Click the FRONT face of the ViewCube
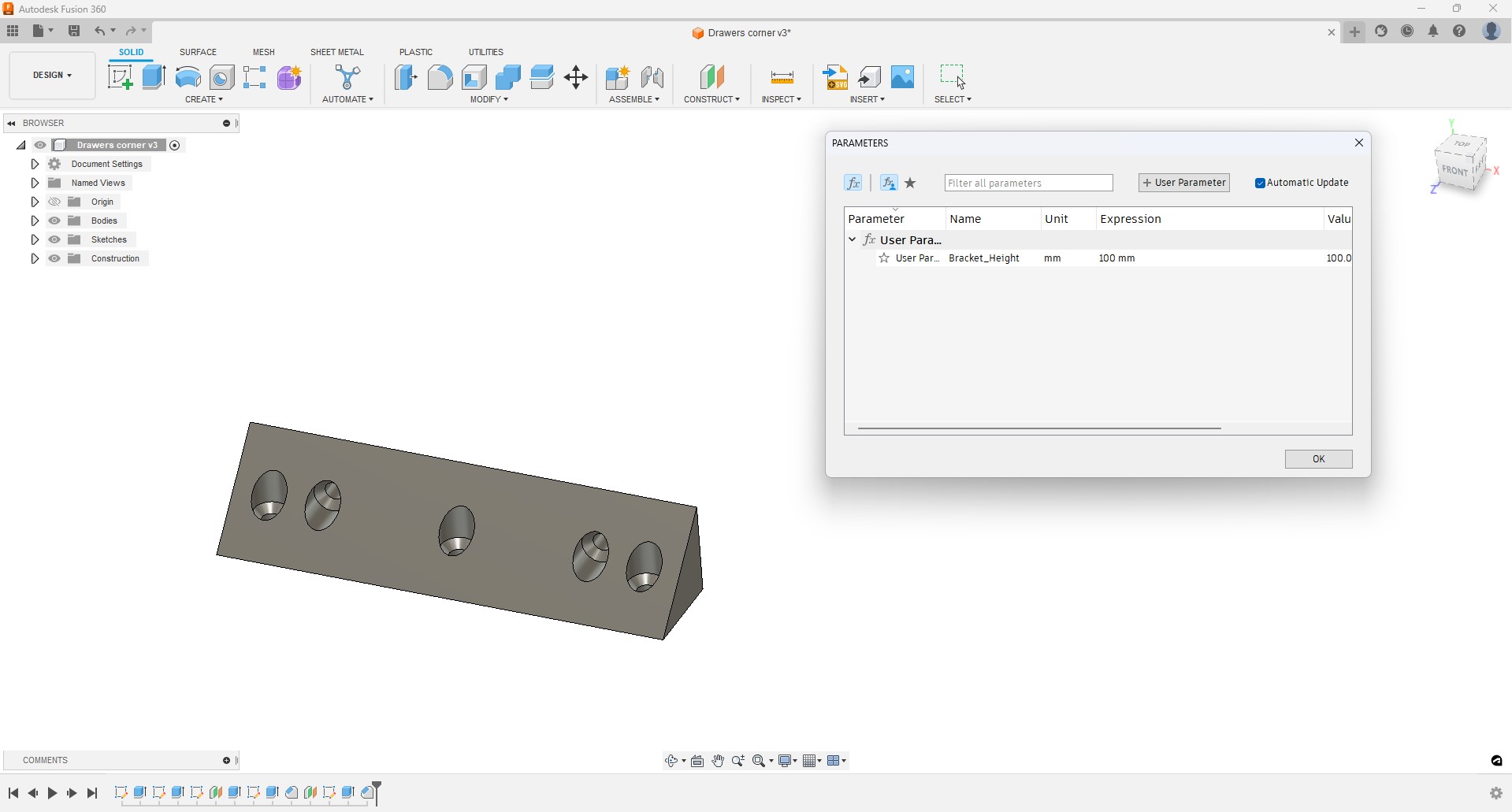1512x812 pixels. click(x=1454, y=171)
